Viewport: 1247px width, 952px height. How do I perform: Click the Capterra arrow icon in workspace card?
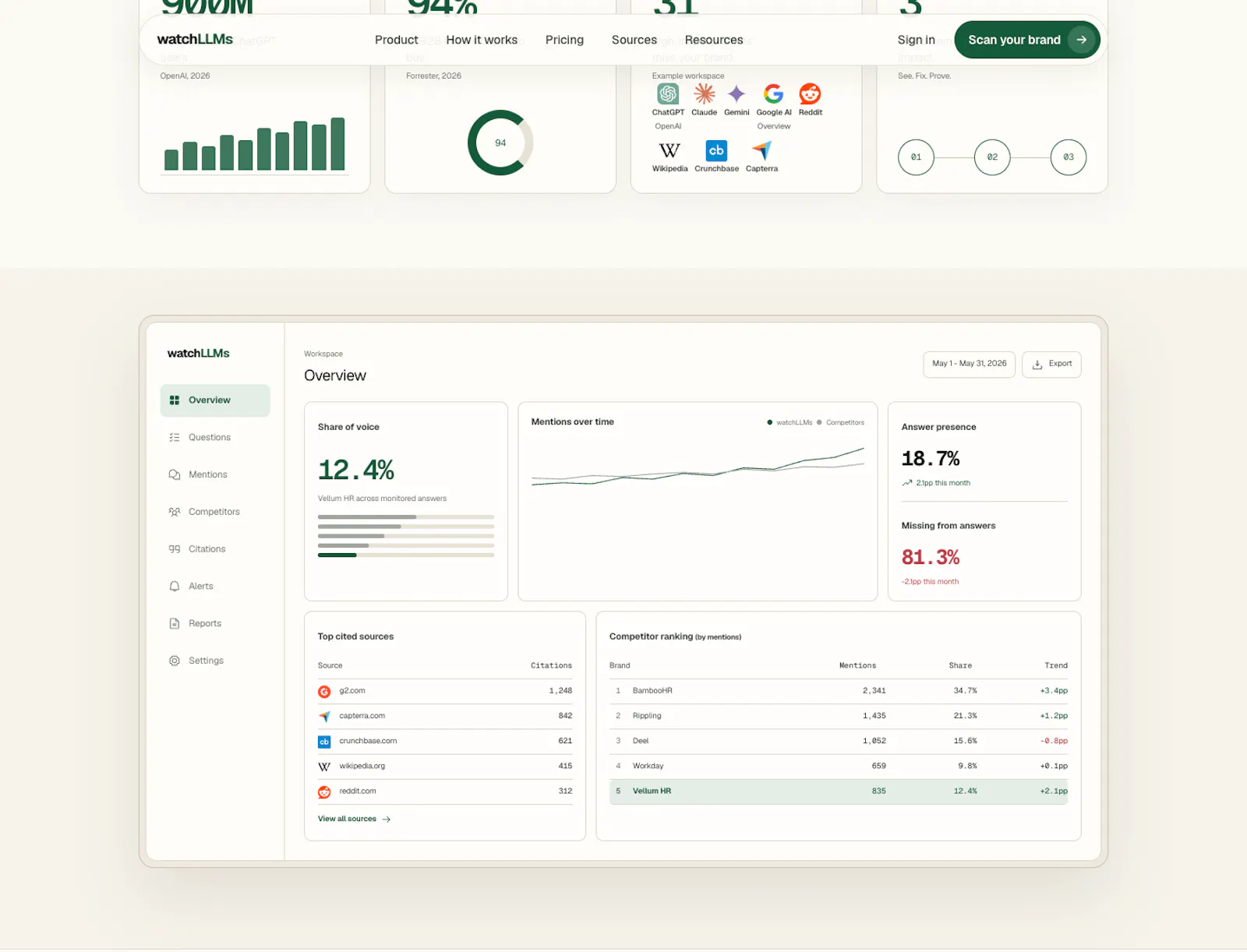click(761, 150)
